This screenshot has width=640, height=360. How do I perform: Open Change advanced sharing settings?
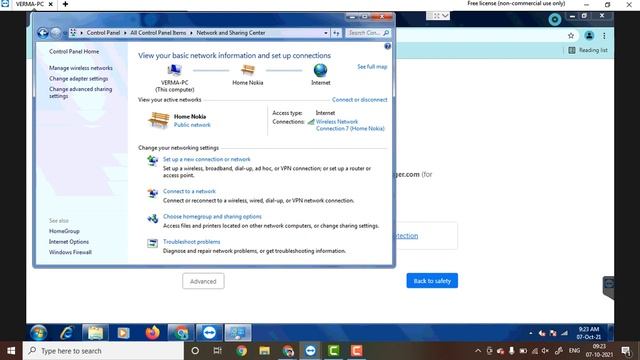point(80,92)
